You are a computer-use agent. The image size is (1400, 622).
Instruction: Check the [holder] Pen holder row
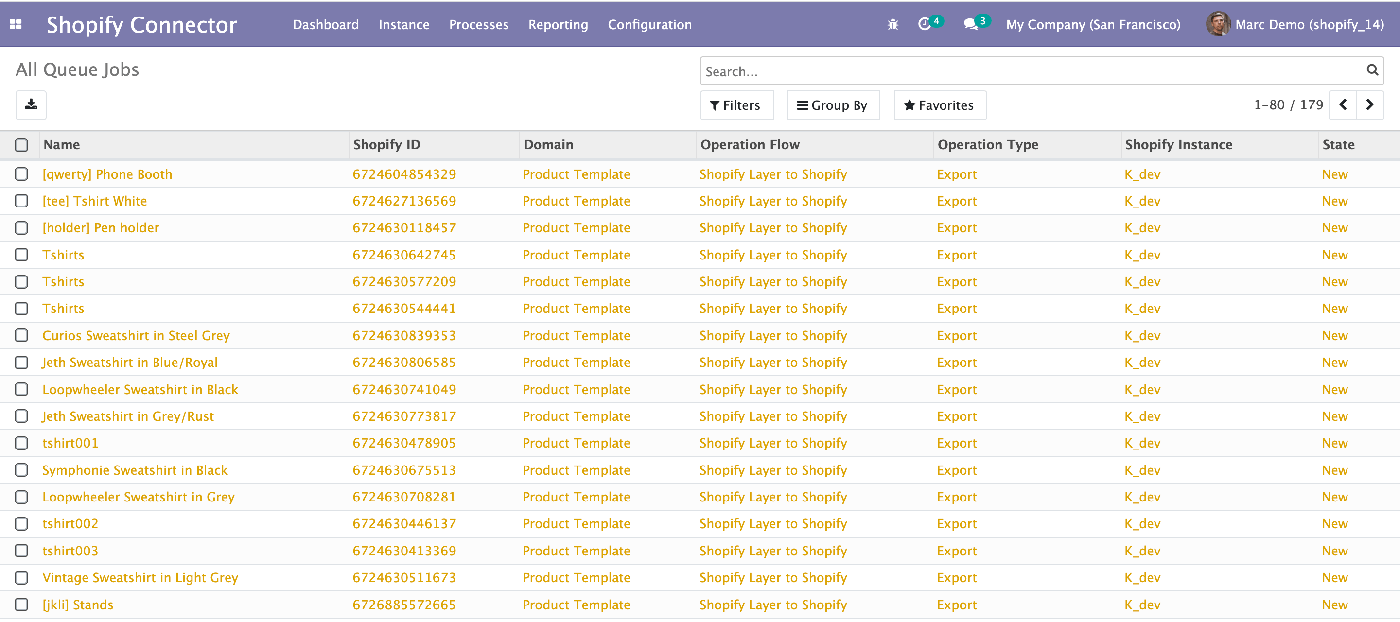click(21, 228)
